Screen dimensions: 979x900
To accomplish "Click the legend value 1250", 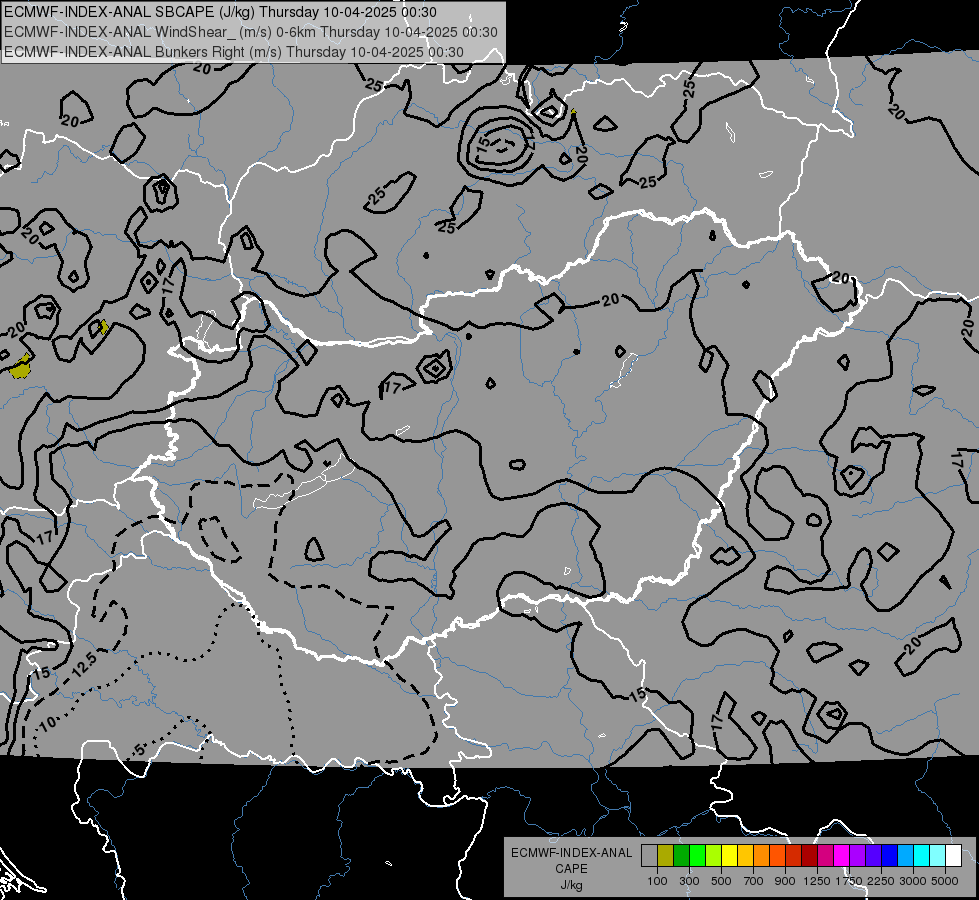I will tap(817, 881).
